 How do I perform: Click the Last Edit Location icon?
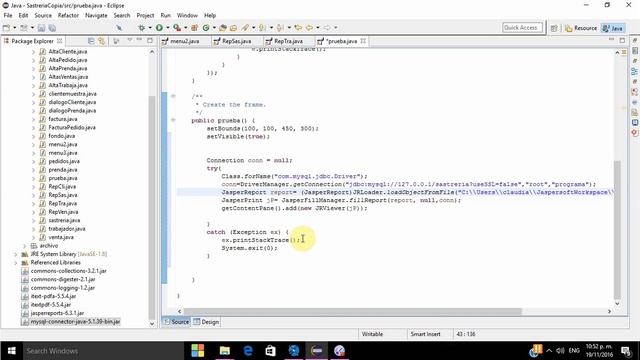pos(298,28)
